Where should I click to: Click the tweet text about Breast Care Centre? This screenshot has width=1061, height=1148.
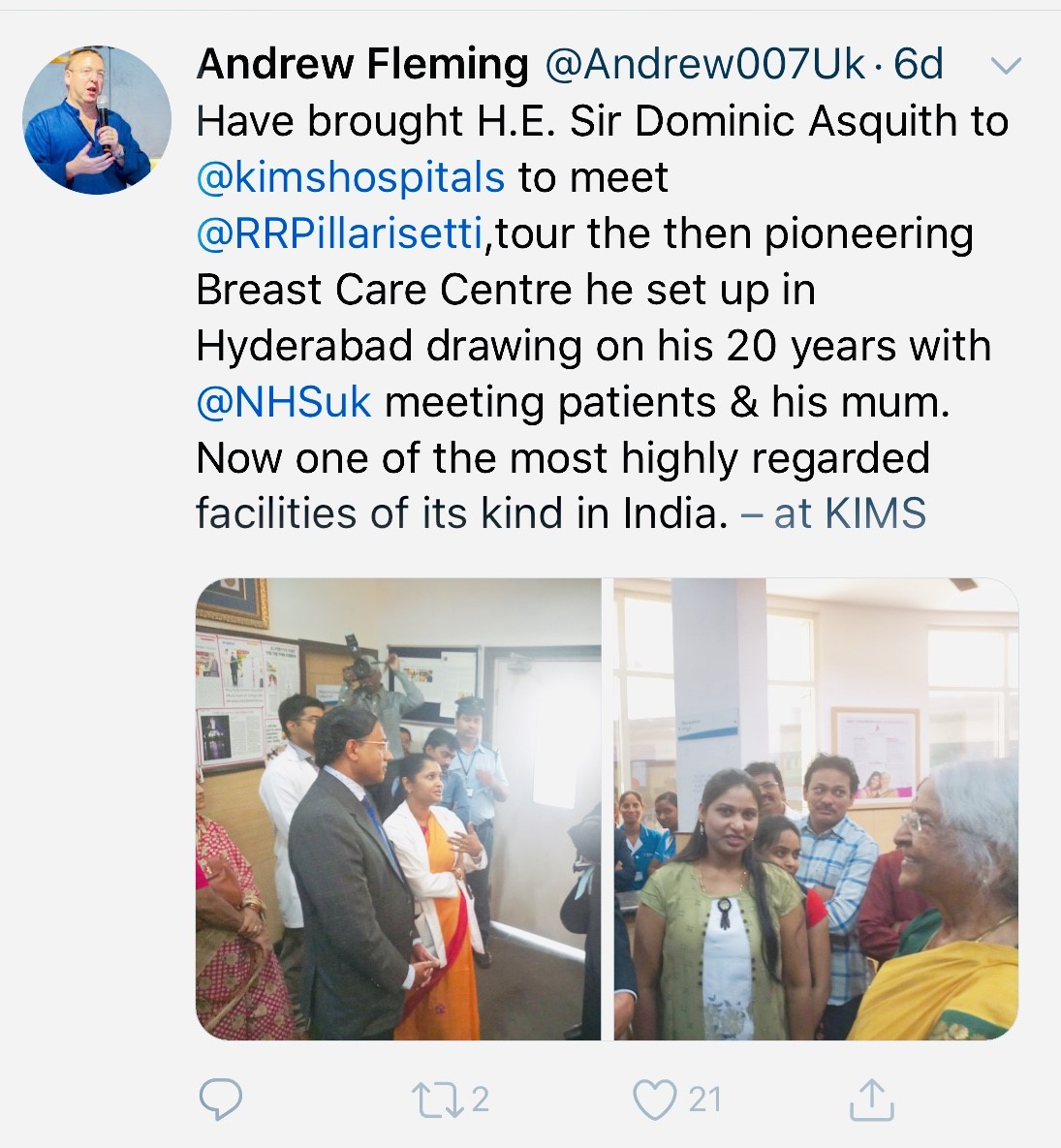[x=505, y=290]
